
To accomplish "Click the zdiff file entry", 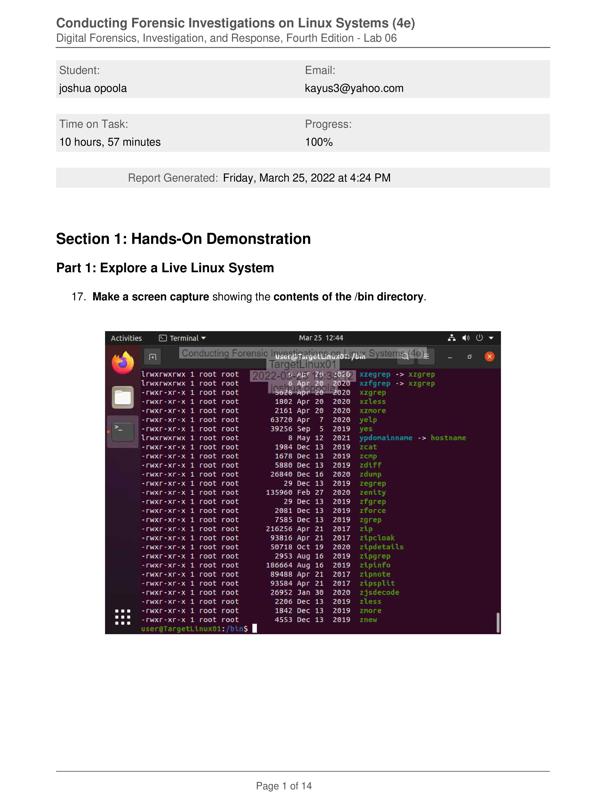I will tap(370, 465).
